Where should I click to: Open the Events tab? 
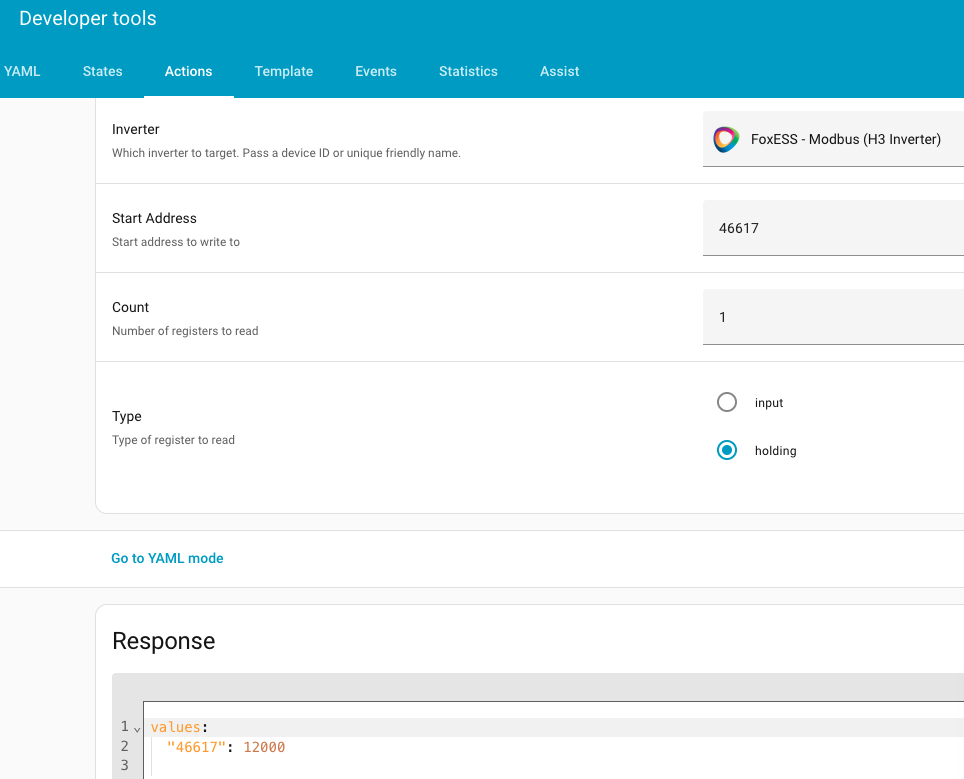(376, 71)
